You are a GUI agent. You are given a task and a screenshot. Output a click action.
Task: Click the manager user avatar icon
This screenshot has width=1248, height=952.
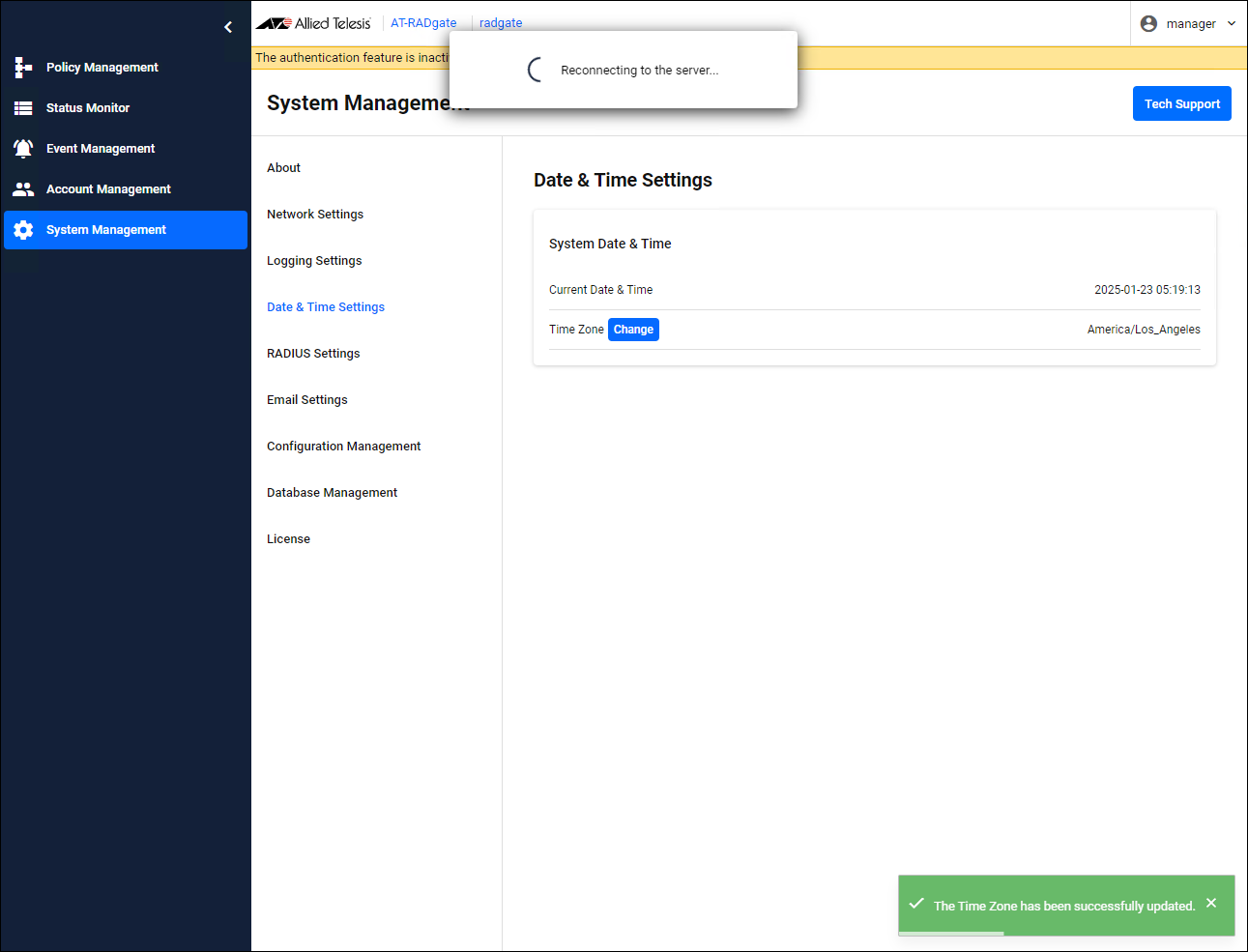coord(1148,24)
